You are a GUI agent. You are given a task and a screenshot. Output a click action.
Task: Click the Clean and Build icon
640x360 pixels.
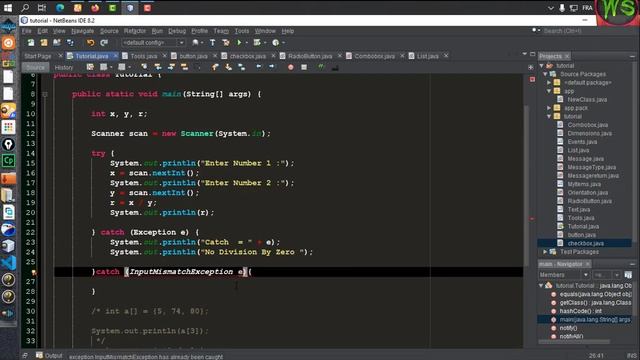226,42
